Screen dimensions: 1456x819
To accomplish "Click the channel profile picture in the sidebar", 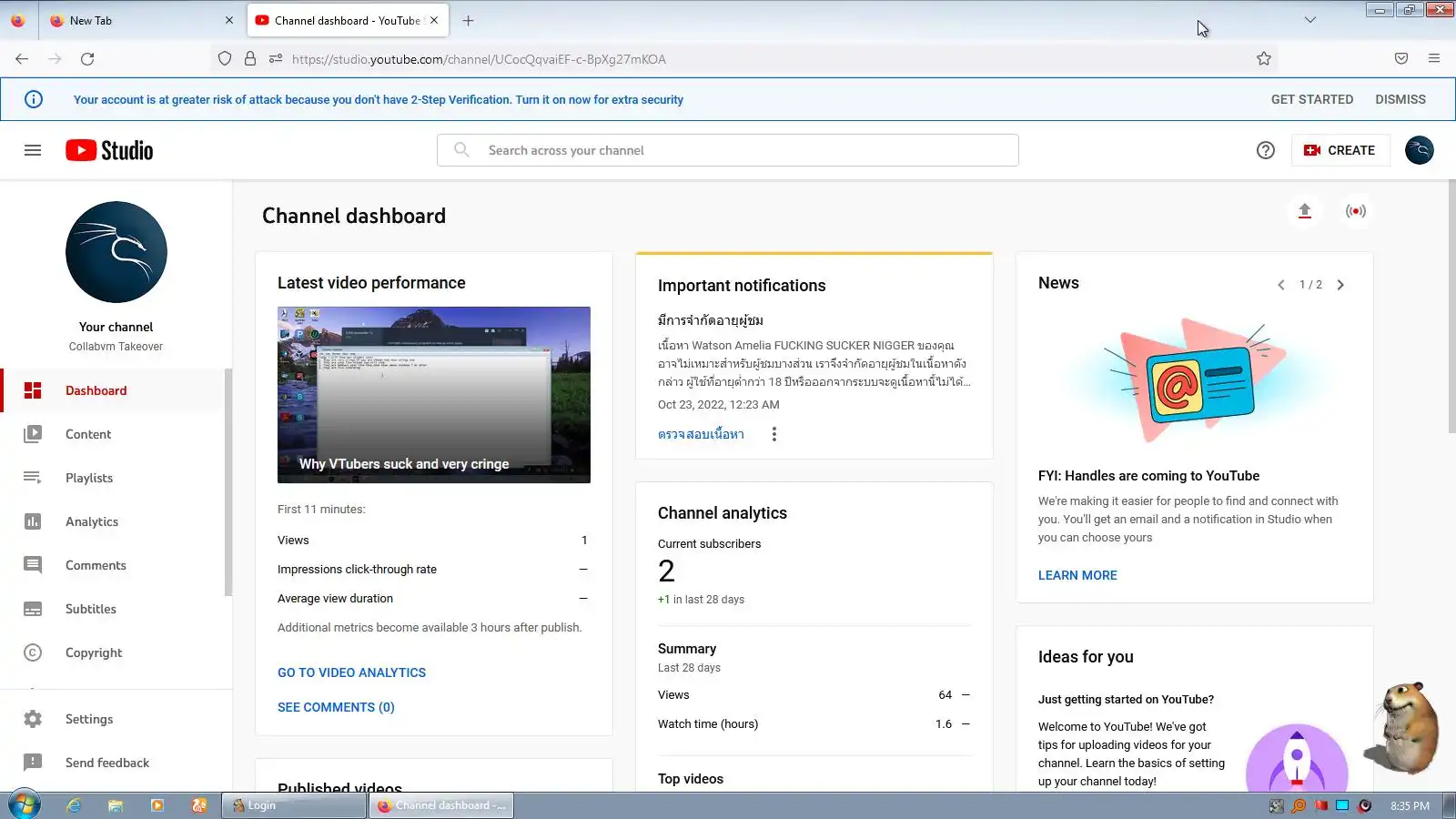I will coord(116,252).
